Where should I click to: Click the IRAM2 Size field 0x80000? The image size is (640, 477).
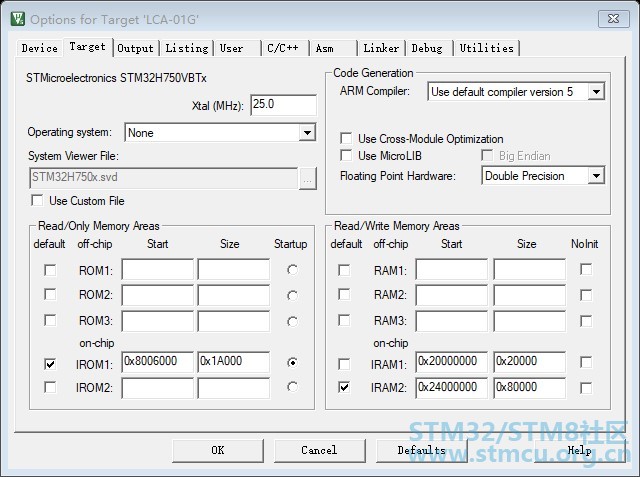[x=529, y=388]
